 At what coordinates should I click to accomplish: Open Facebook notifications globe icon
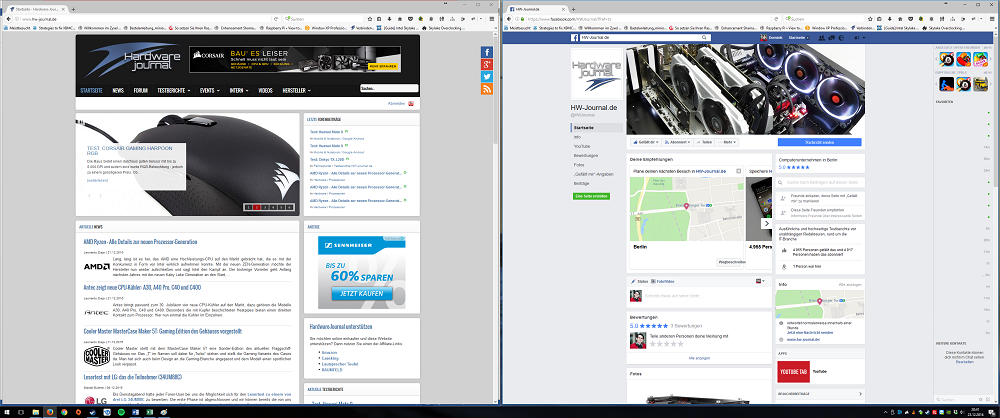tap(842, 38)
